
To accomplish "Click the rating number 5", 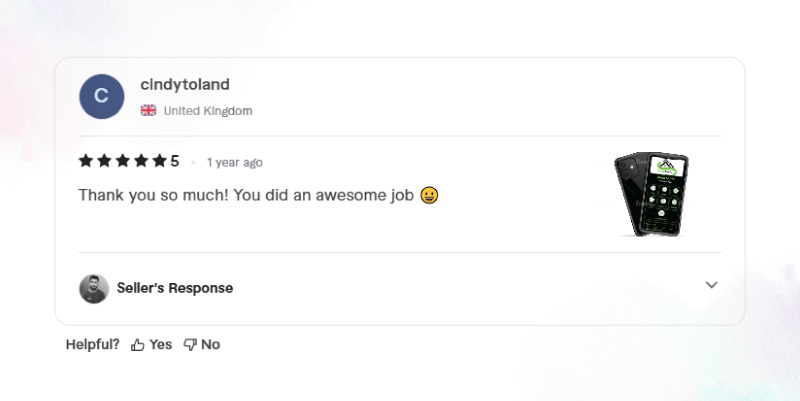I will pos(174,161).
